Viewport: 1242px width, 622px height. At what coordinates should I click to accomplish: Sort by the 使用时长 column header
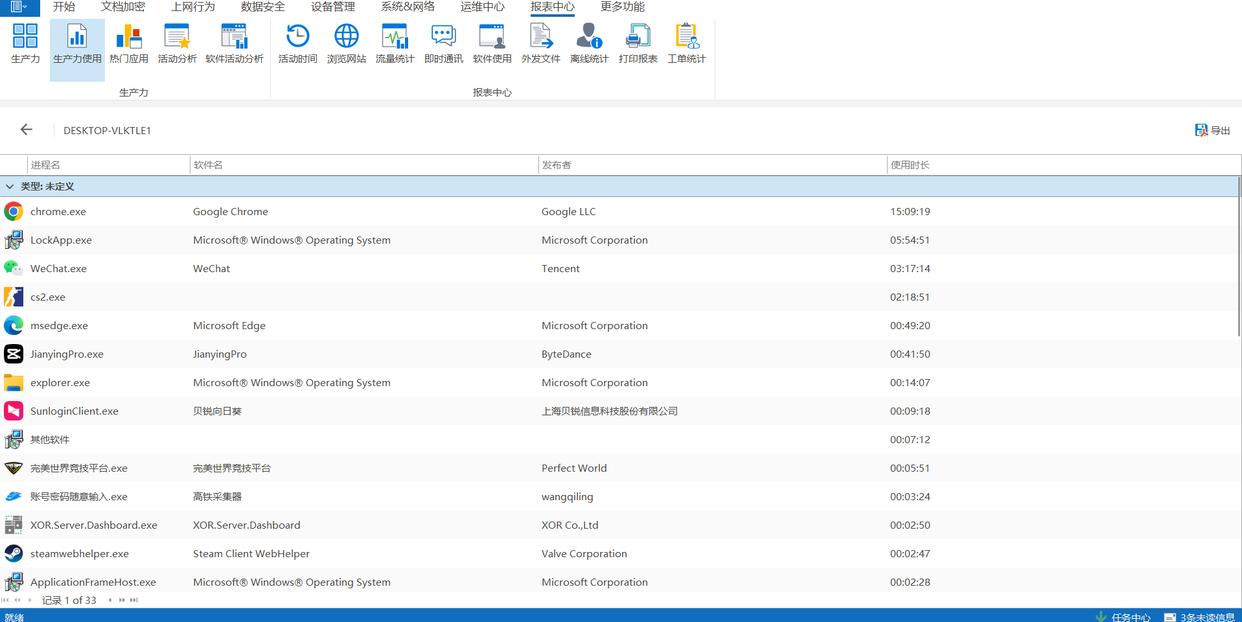click(909, 165)
